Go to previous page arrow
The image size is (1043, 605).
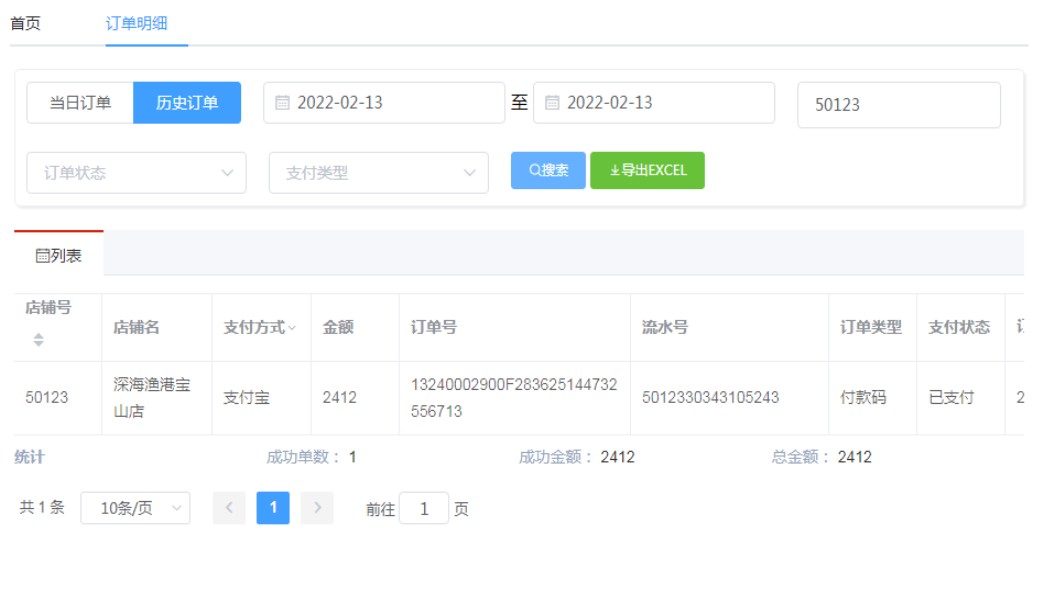pyautogui.click(x=229, y=508)
